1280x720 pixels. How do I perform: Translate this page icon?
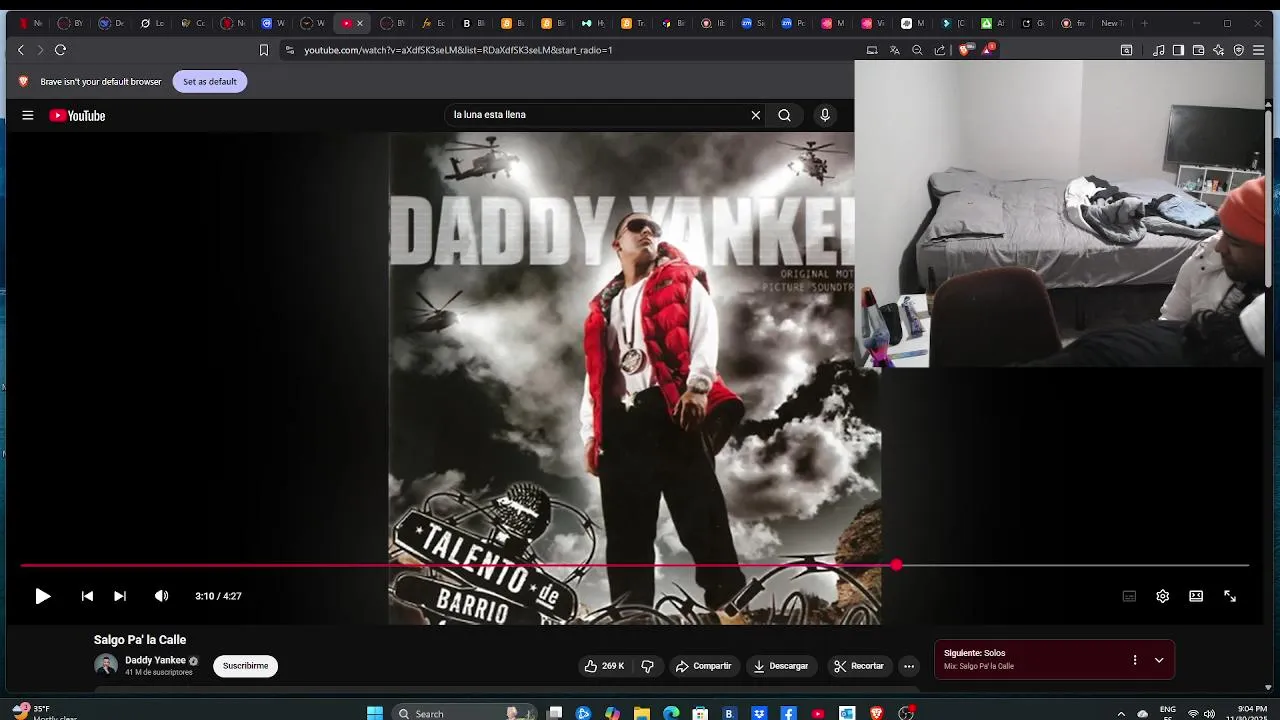(895, 50)
